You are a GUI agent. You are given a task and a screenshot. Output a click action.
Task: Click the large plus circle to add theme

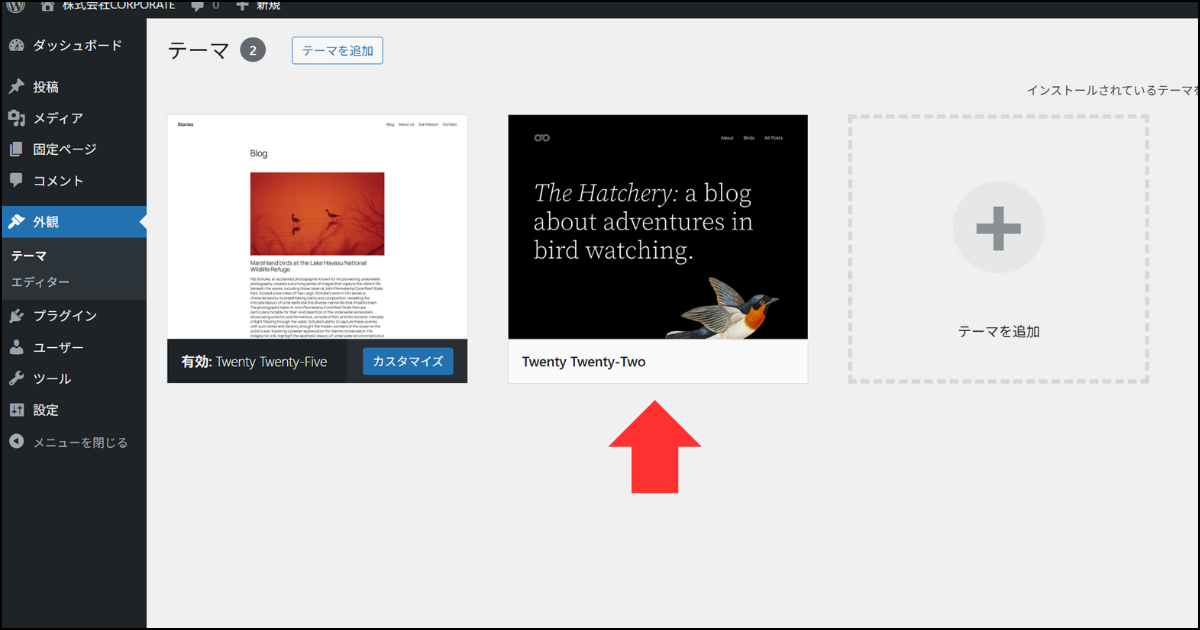(x=998, y=228)
